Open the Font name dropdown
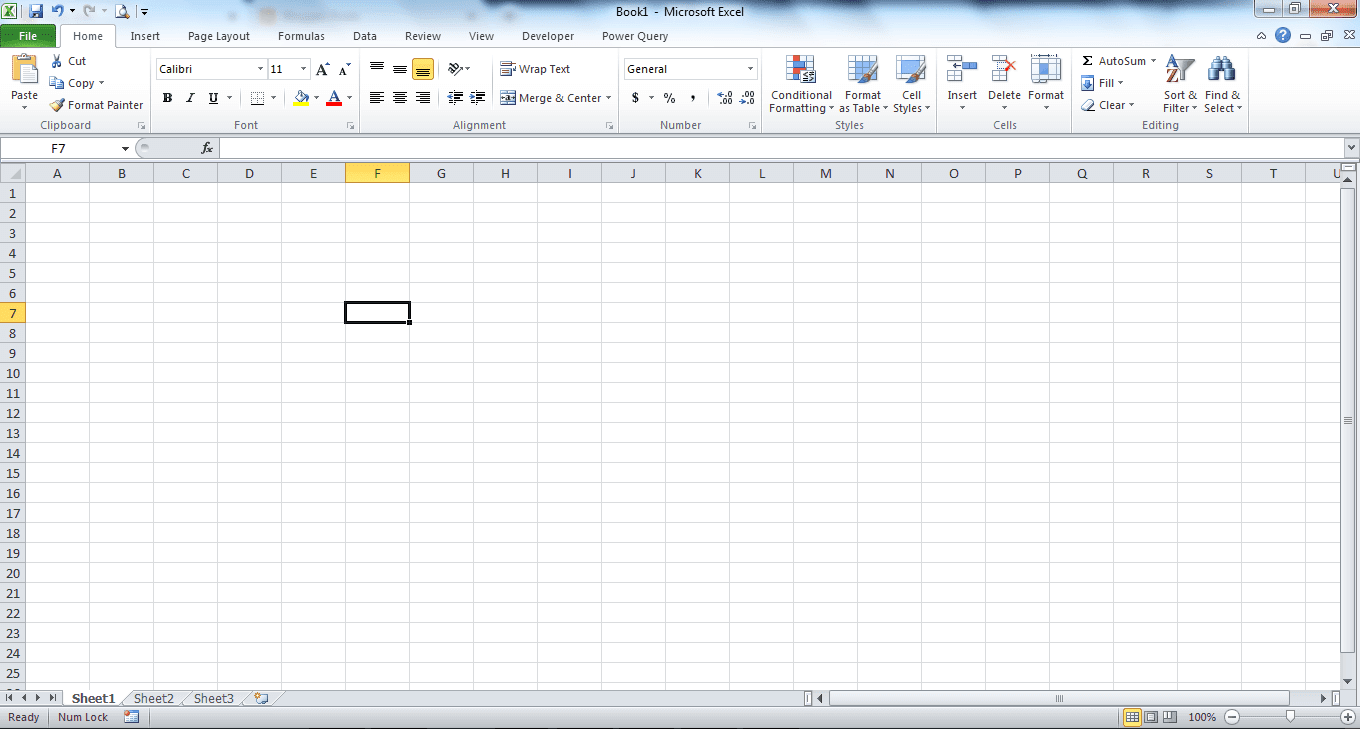 [258, 68]
